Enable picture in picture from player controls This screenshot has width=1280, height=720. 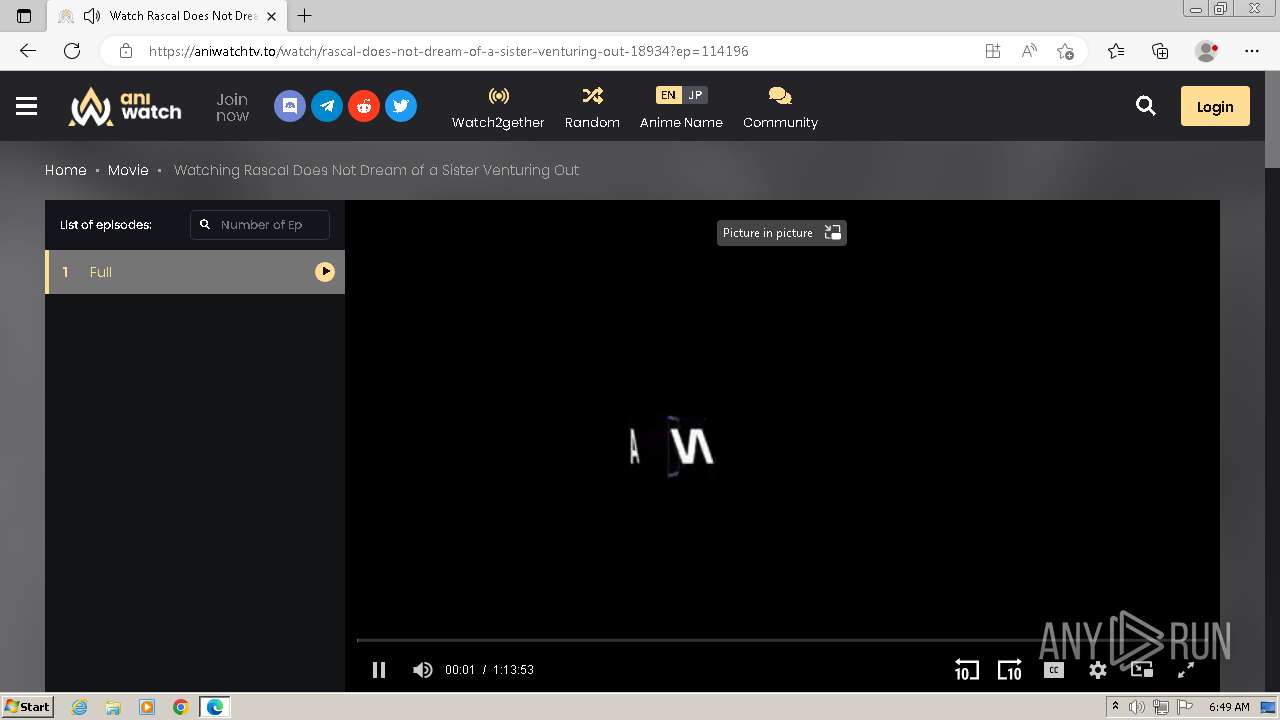click(x=1142, y=670)
